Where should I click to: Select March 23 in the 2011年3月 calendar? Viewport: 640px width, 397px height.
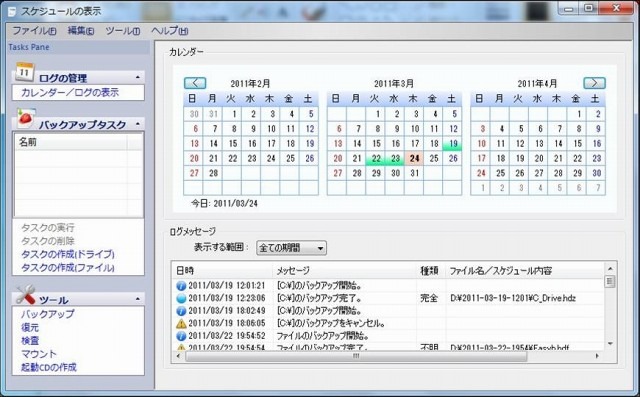(x=395, y=158)
